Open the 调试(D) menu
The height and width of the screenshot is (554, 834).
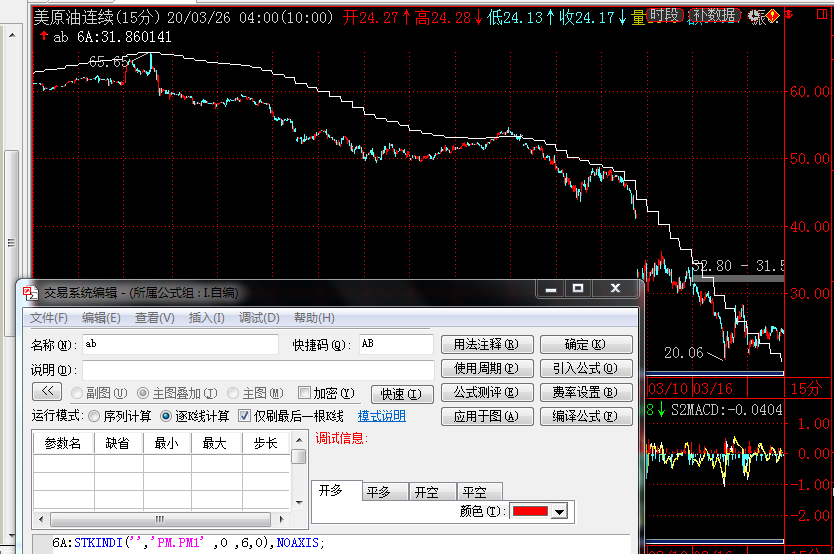[258, 318]
